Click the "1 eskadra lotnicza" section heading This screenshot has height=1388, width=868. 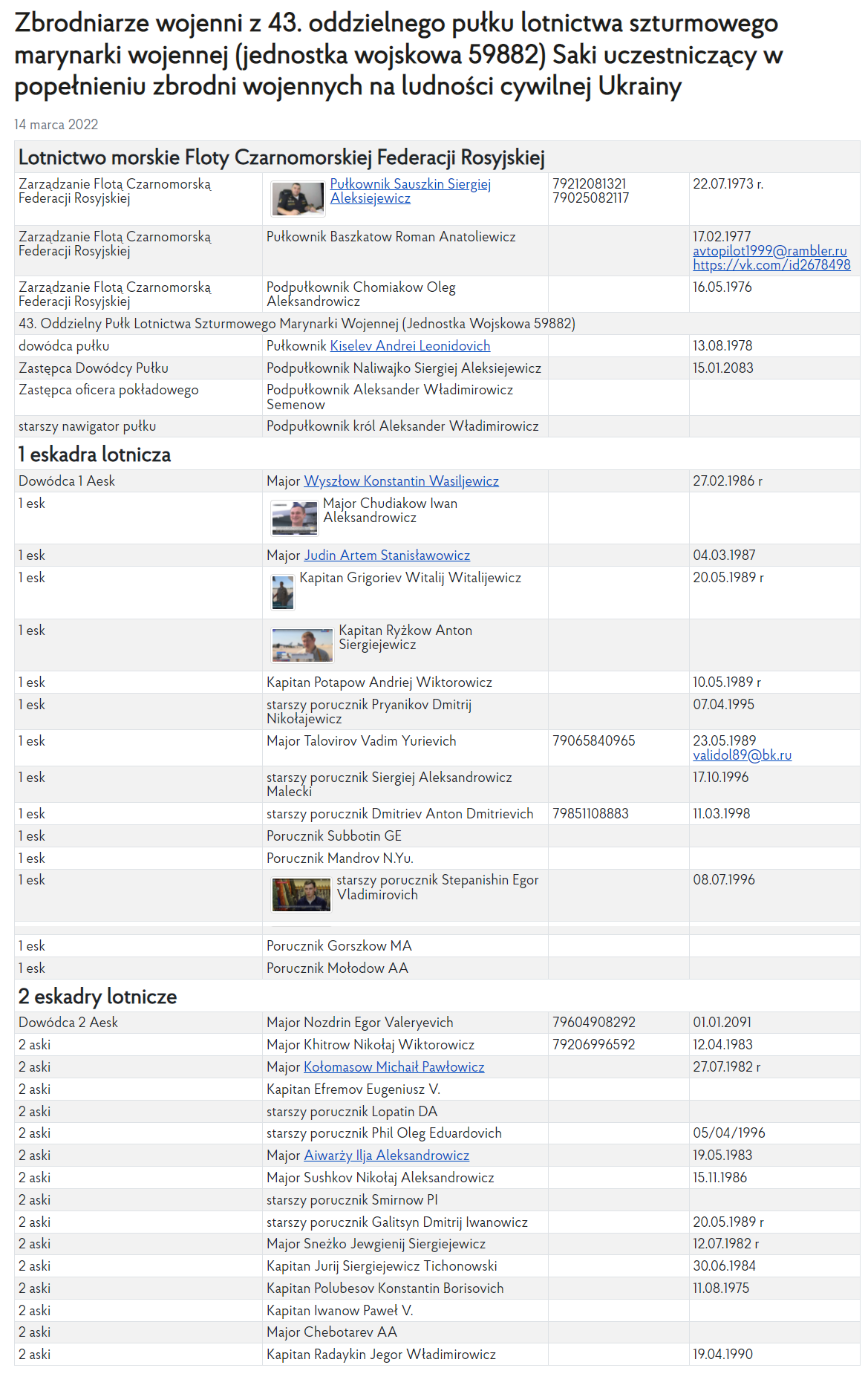pyautogui.click(x=95, y=454)
